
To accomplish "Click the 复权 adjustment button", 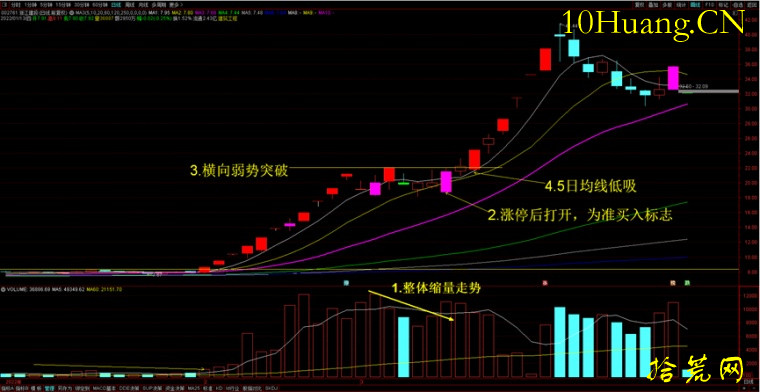I will (639, 5).
